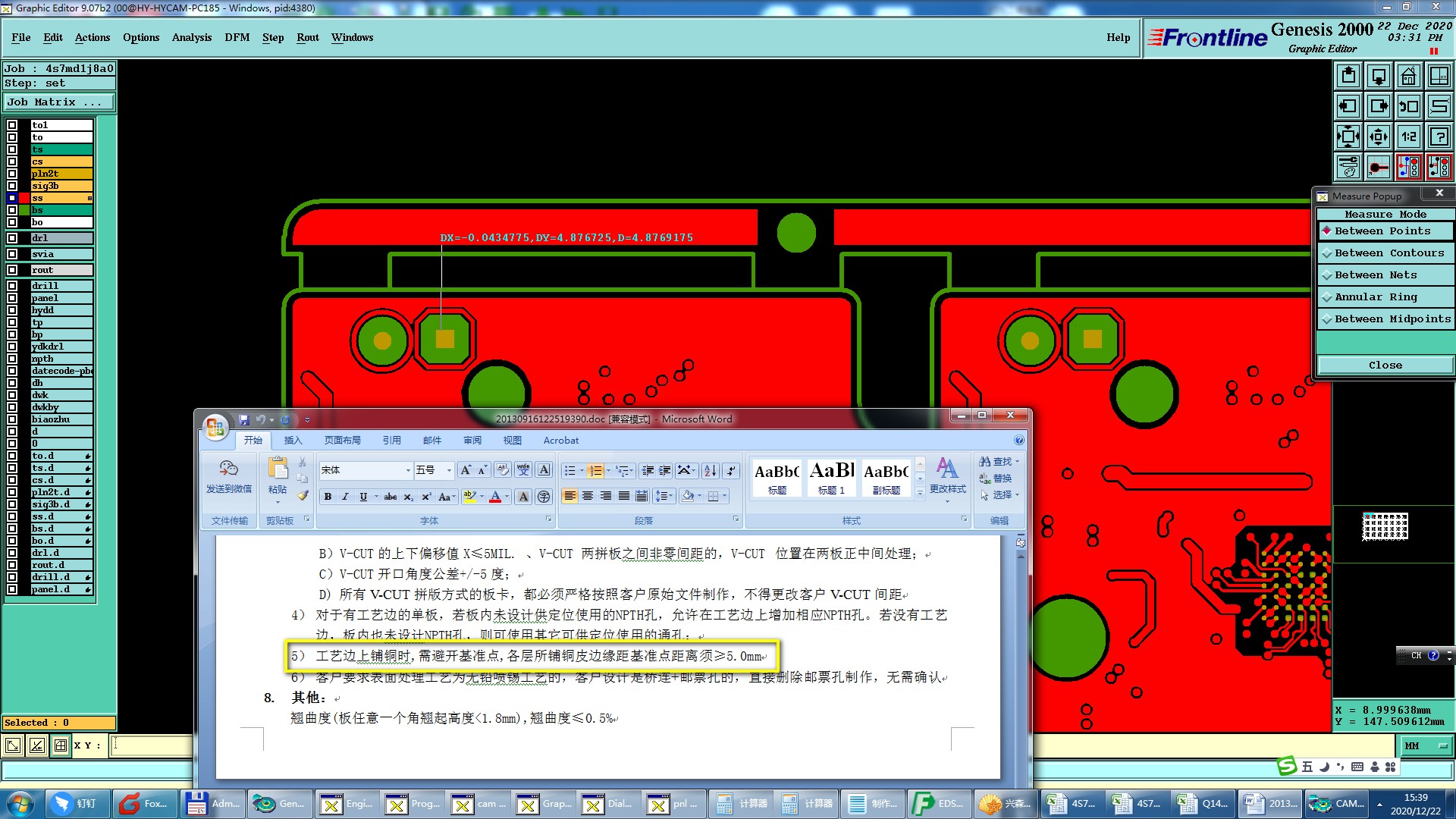Click the undo zoom view icon

point(1408,106)
